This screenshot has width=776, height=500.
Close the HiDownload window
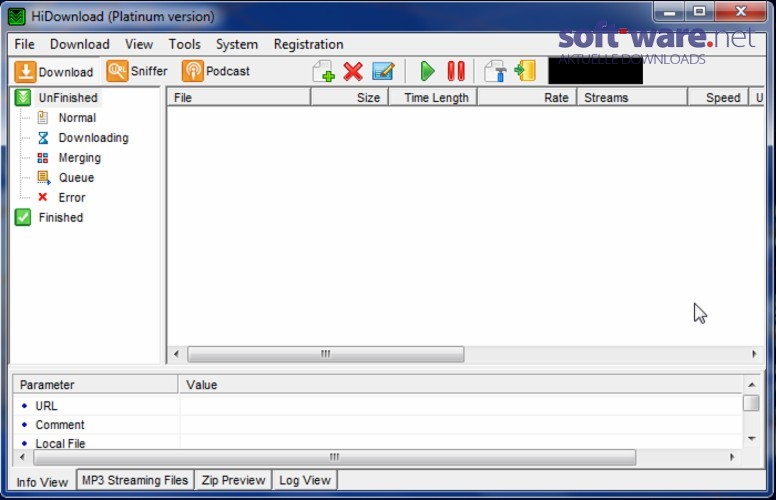pyautogui.click(x=740, y=12)
